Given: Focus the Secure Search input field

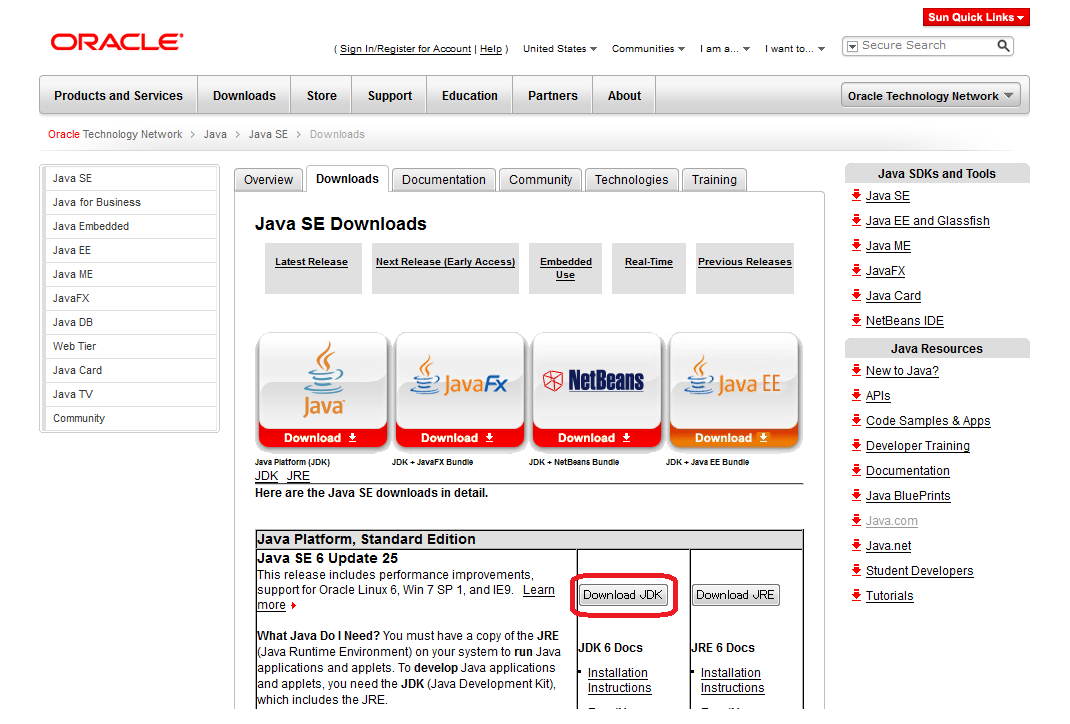Looking at the screenshot, I should (x=927, y=46).
